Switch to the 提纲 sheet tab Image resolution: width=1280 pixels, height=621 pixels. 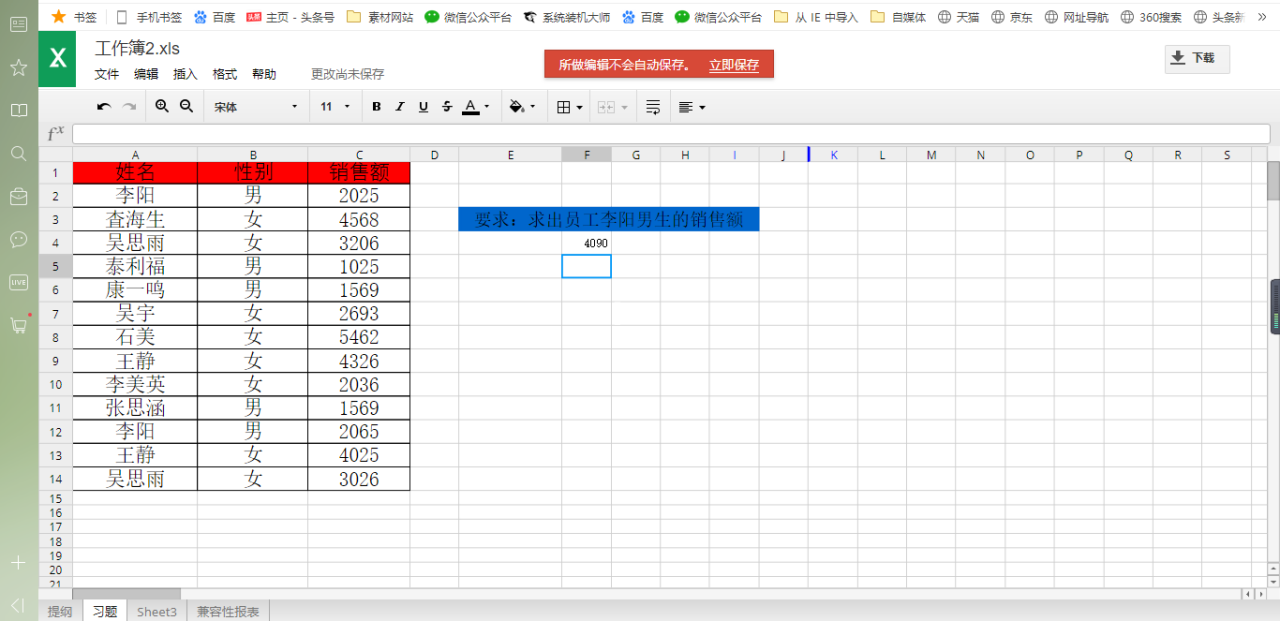pyautogui.click(x=60, y=611)
